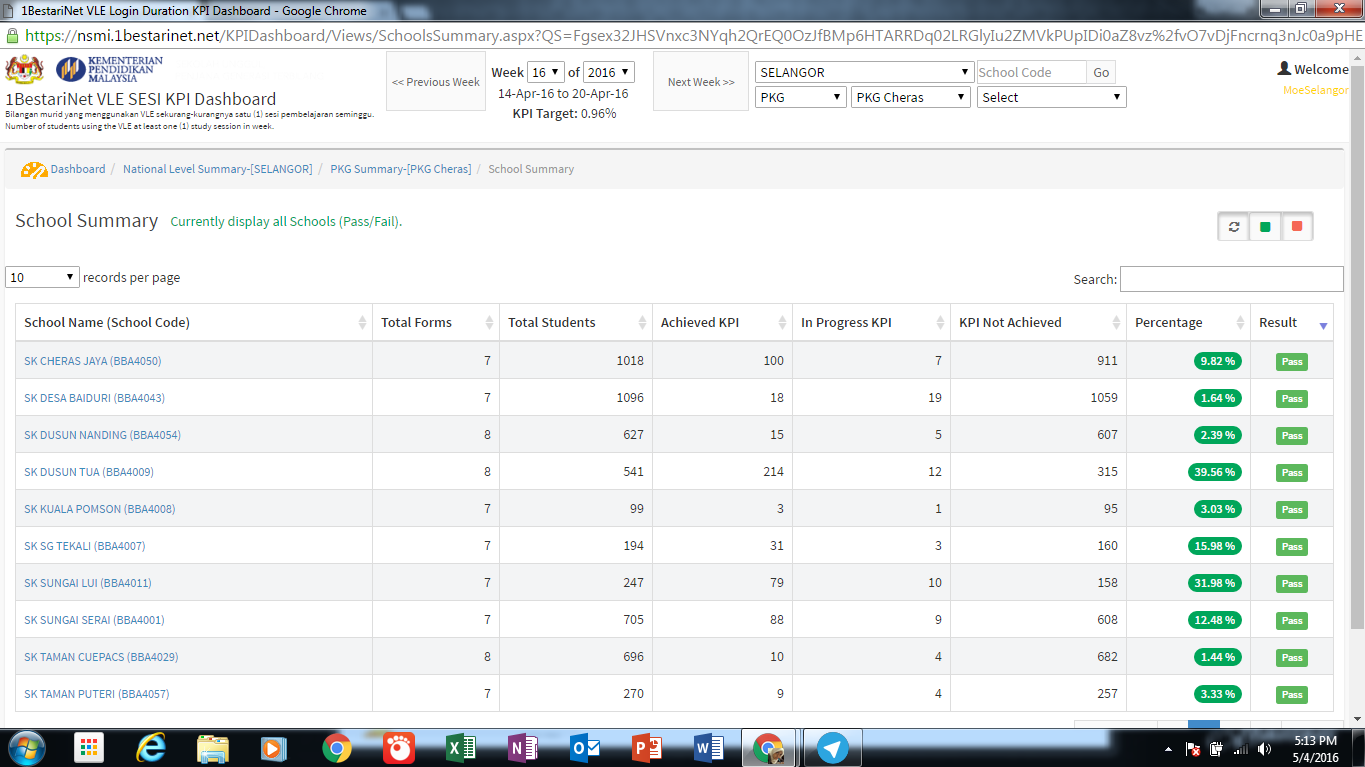Launch PowerPoint from the taskbar
This screenshot has width=1365, height=767.
(x=646, y=748)
